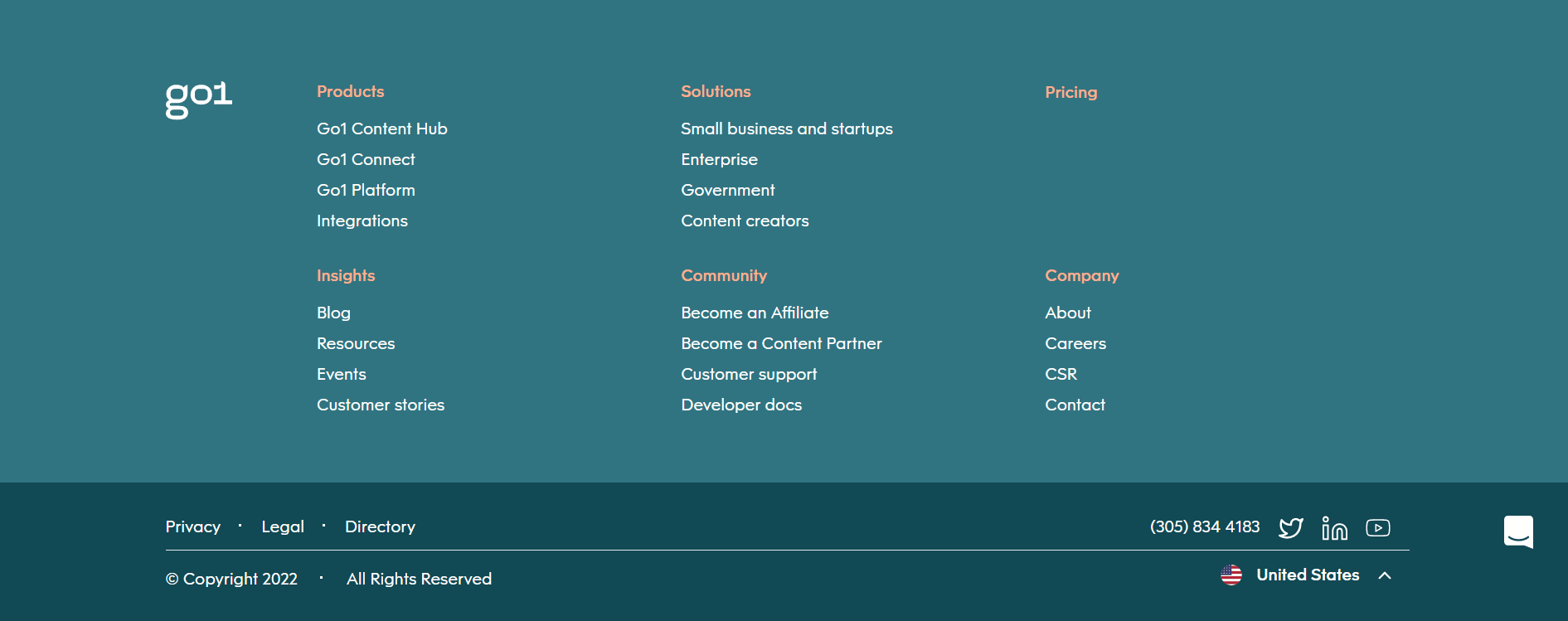Click the United States flag icon
The image size is (1568, 621).
[x=1231, y=575]
